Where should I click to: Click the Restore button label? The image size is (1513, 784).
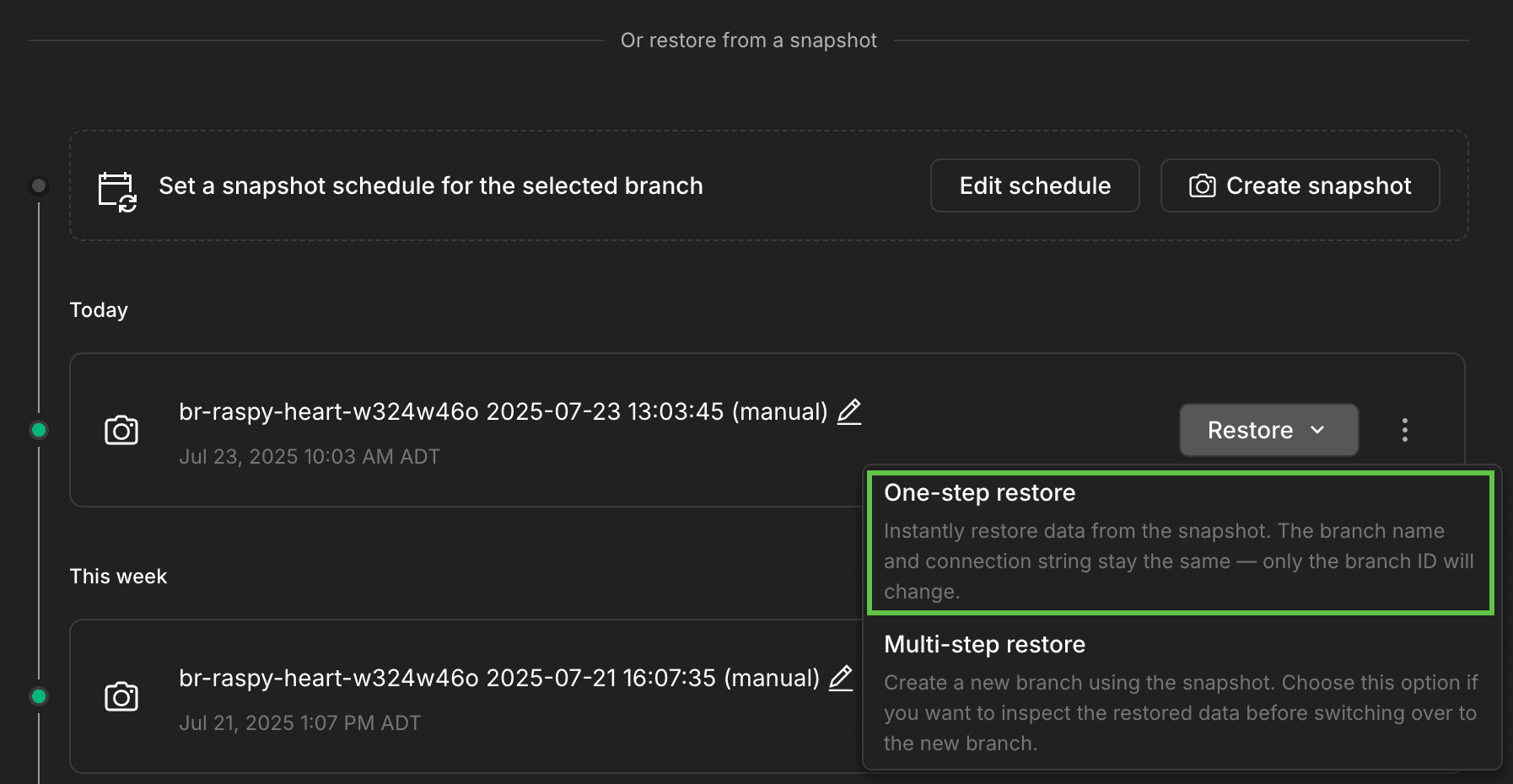(x=1251, y=430)
